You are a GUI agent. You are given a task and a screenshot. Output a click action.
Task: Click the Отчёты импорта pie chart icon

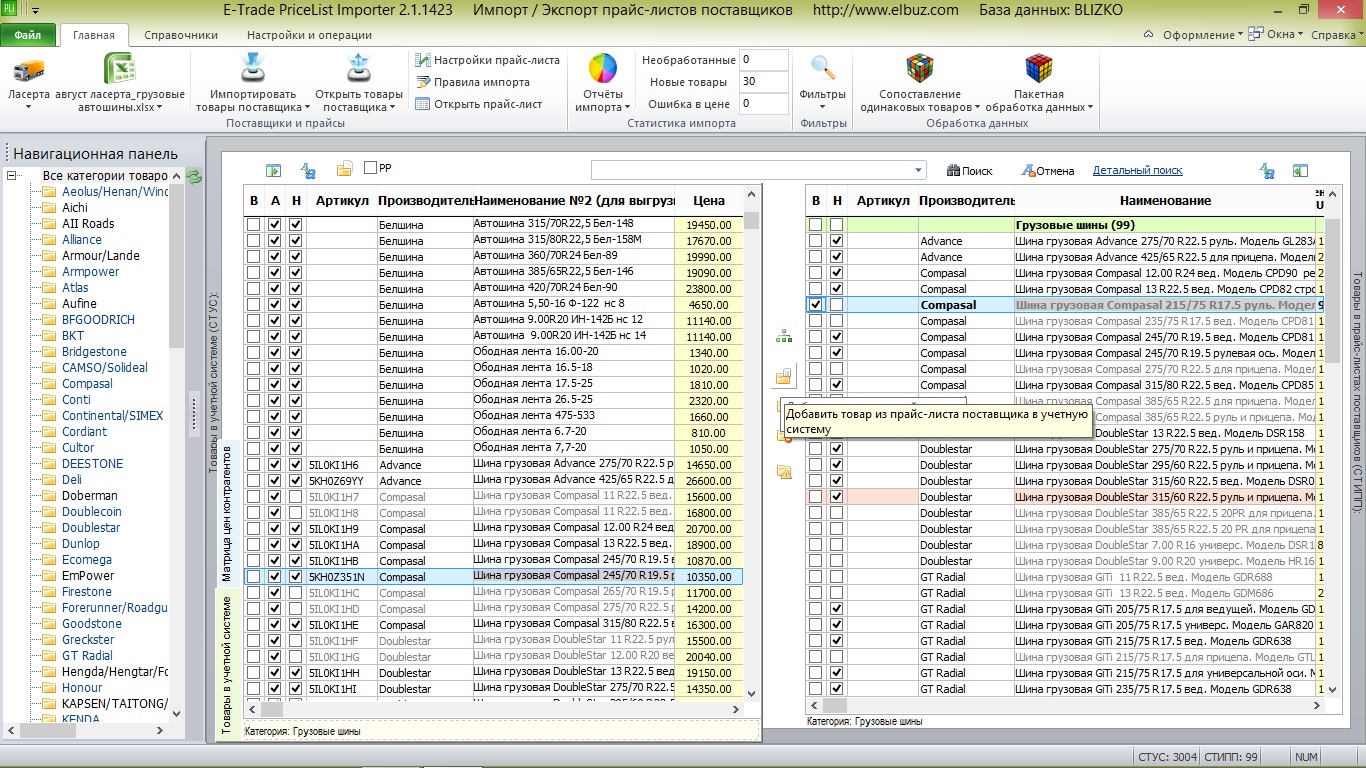[x=603, y=68]
